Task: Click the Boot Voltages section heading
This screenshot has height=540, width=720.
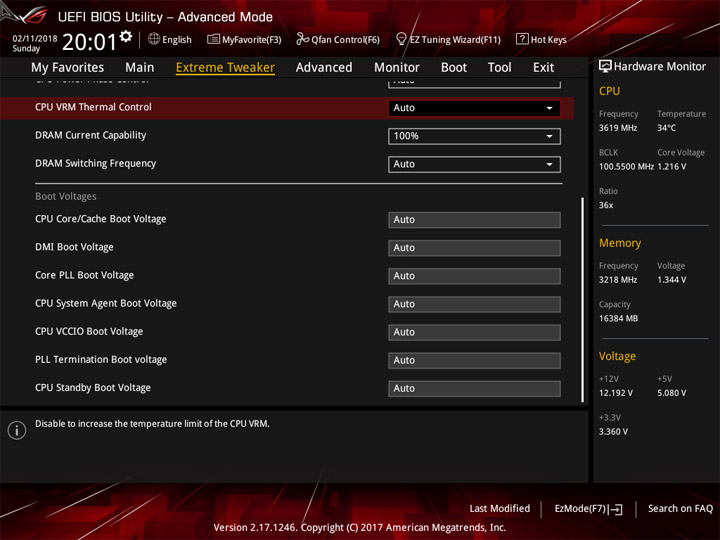Action: 66,197
